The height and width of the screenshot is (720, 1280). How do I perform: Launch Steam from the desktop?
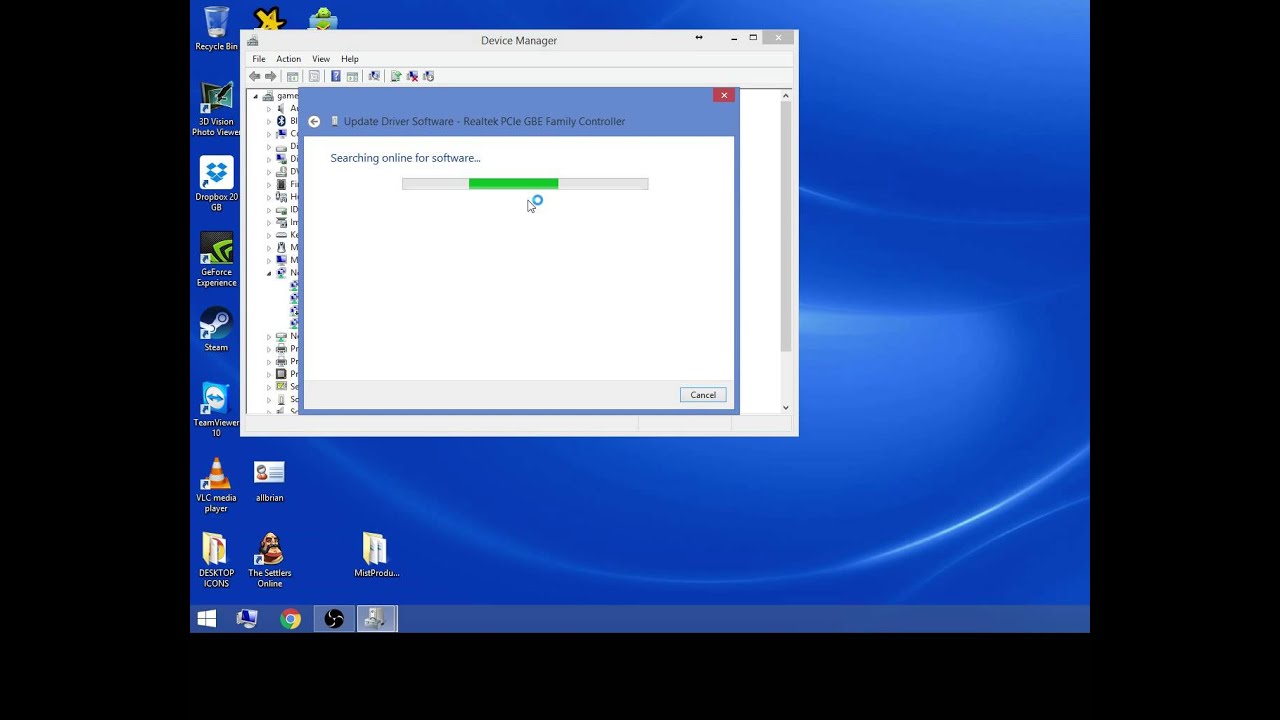coord(216,330)
